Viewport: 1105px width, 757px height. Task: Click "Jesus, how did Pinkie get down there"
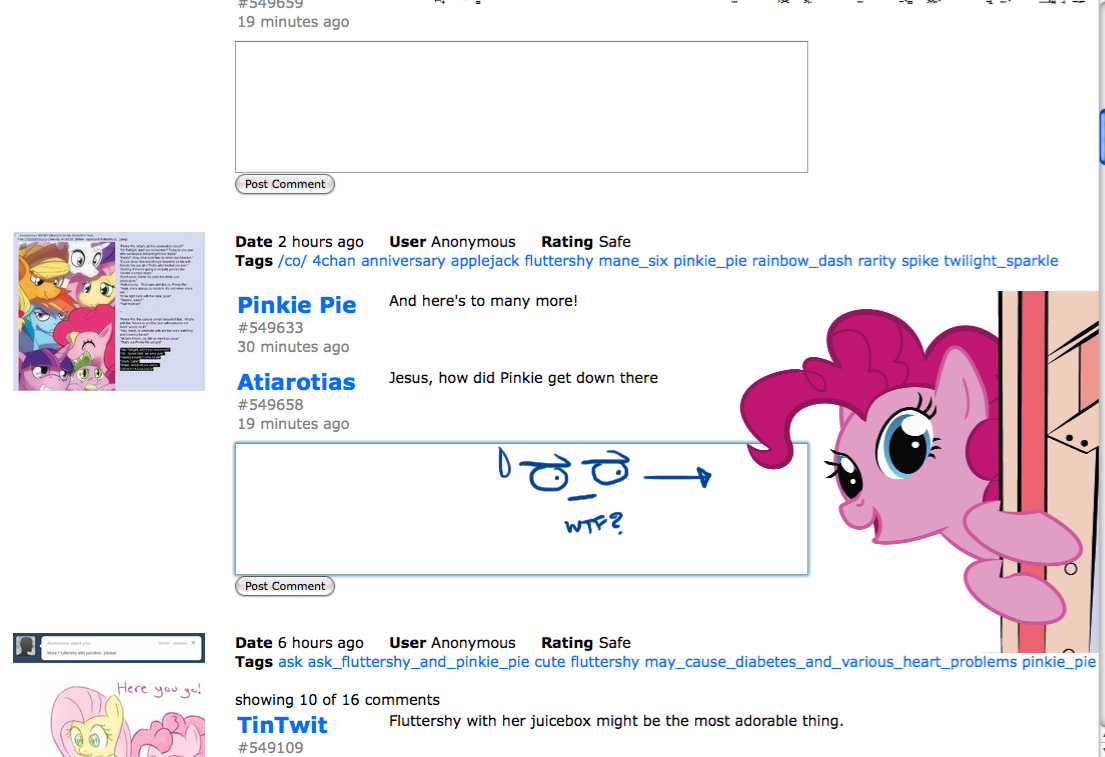tap(524, 378)
